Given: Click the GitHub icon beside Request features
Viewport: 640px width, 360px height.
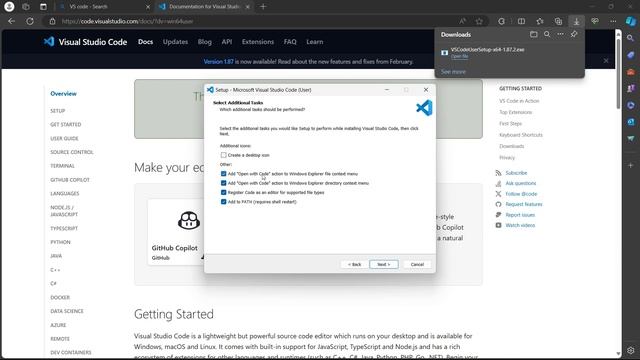Looking at the screenshot, I should 498,204.
